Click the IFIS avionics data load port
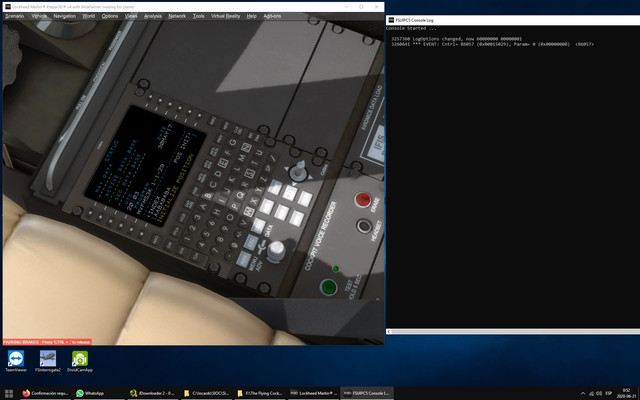Screen dimensions: 640x400 click(x=378, y=145)
